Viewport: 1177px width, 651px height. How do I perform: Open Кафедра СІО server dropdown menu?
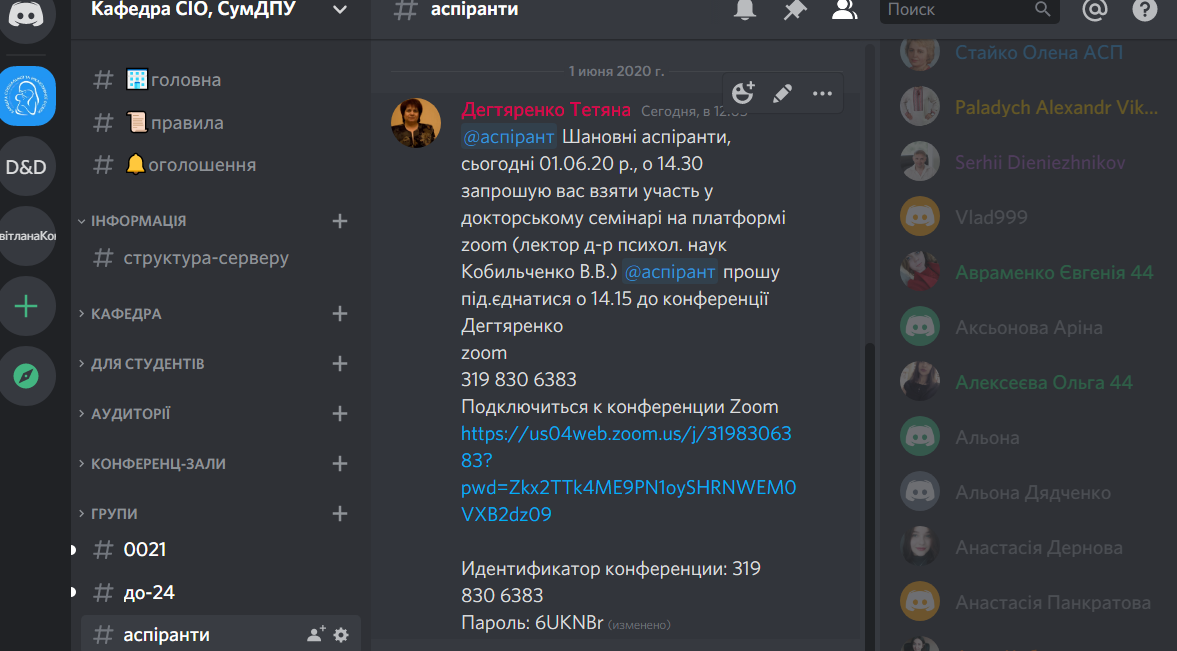(340, 10)
